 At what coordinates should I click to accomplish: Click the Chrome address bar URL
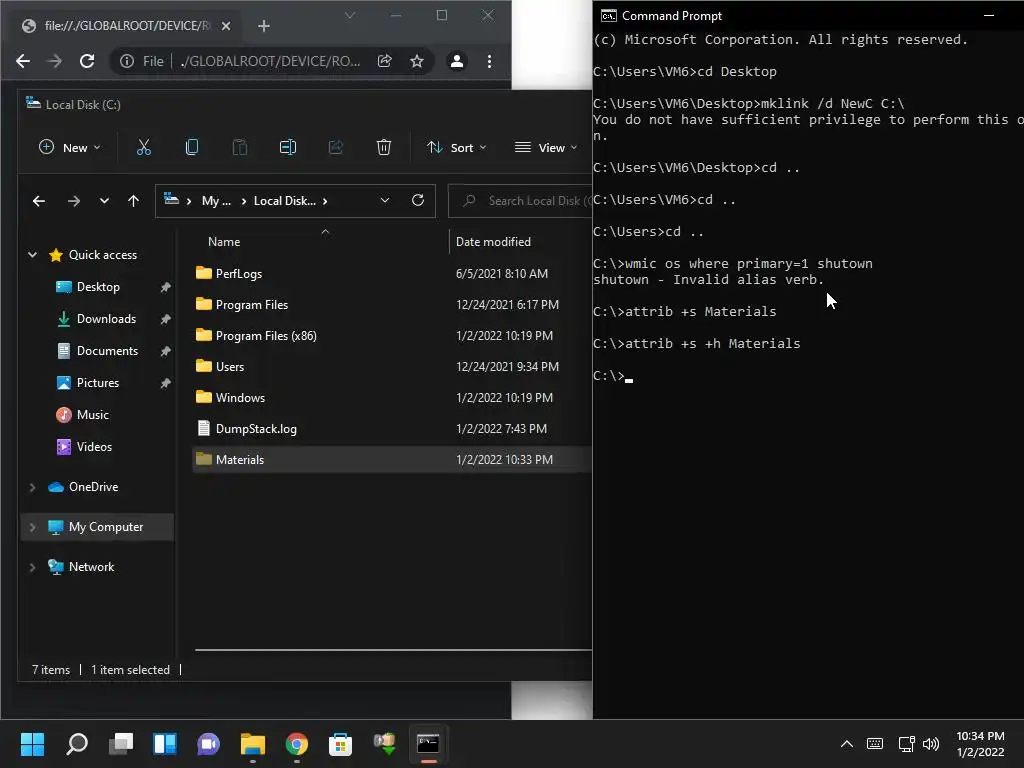(270, 61)
